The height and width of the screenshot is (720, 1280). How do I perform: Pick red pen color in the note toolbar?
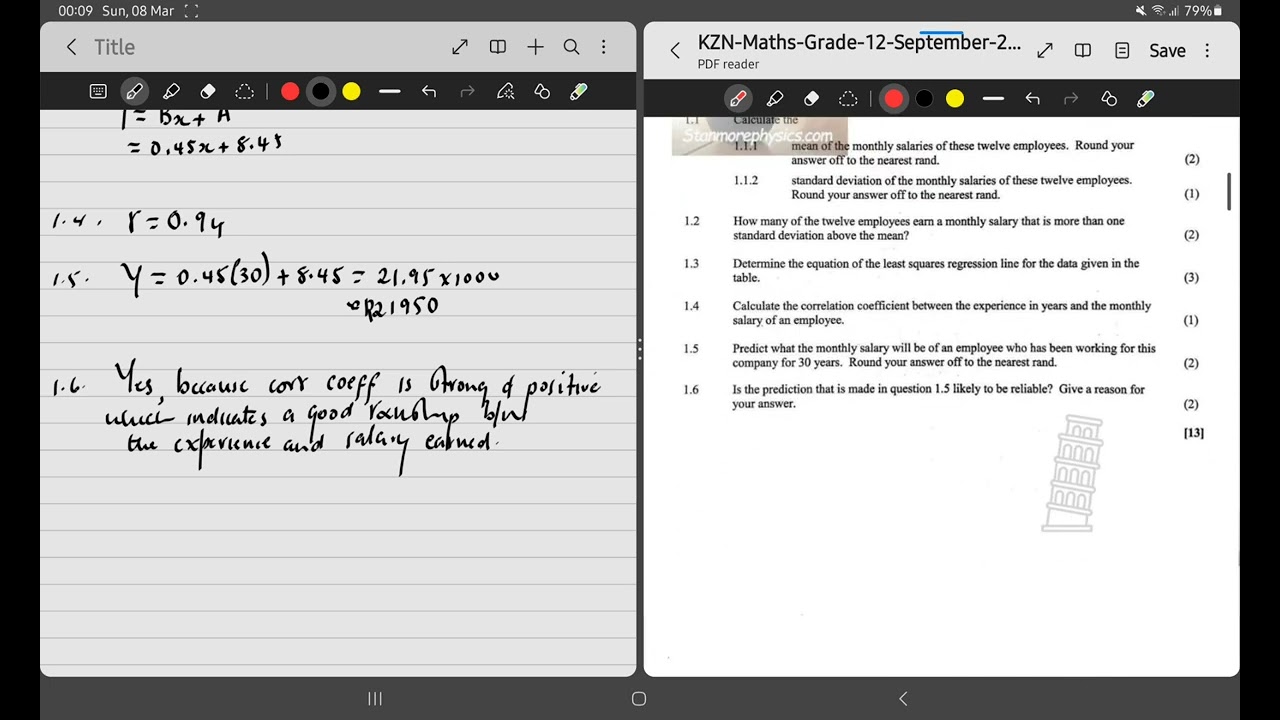(x=290, y=92)
